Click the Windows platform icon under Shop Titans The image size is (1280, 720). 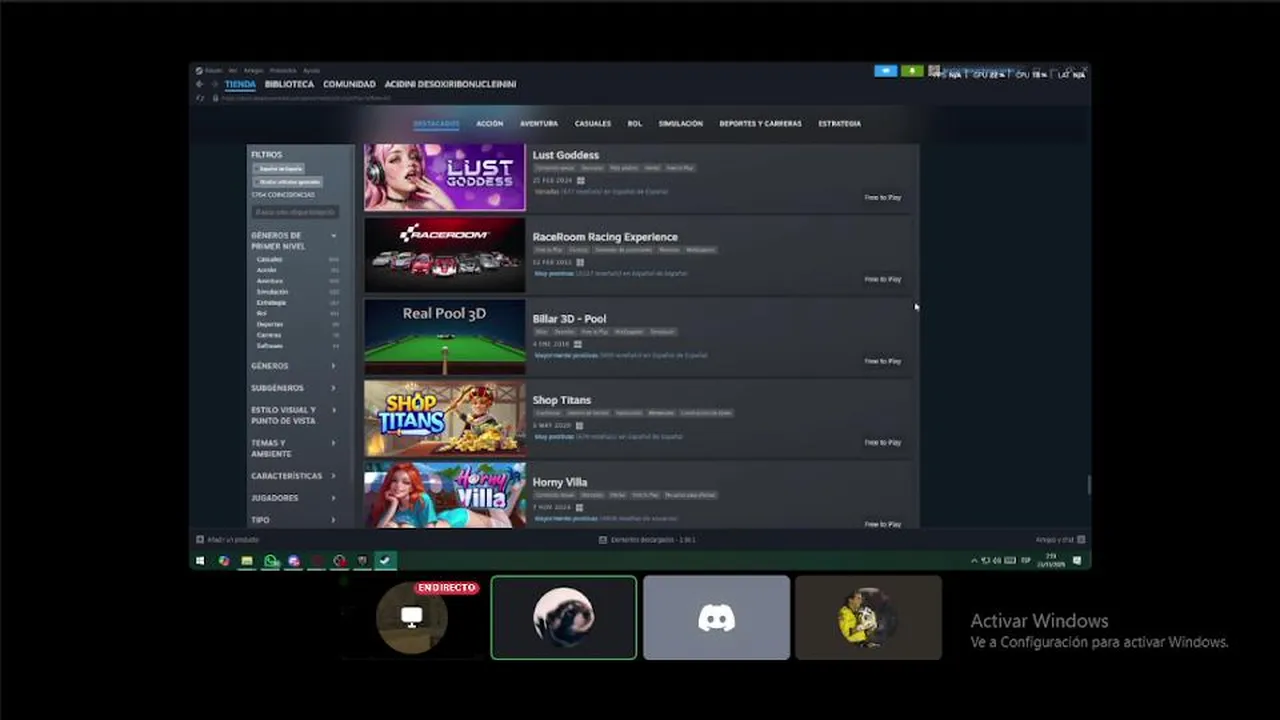[579, 426]
